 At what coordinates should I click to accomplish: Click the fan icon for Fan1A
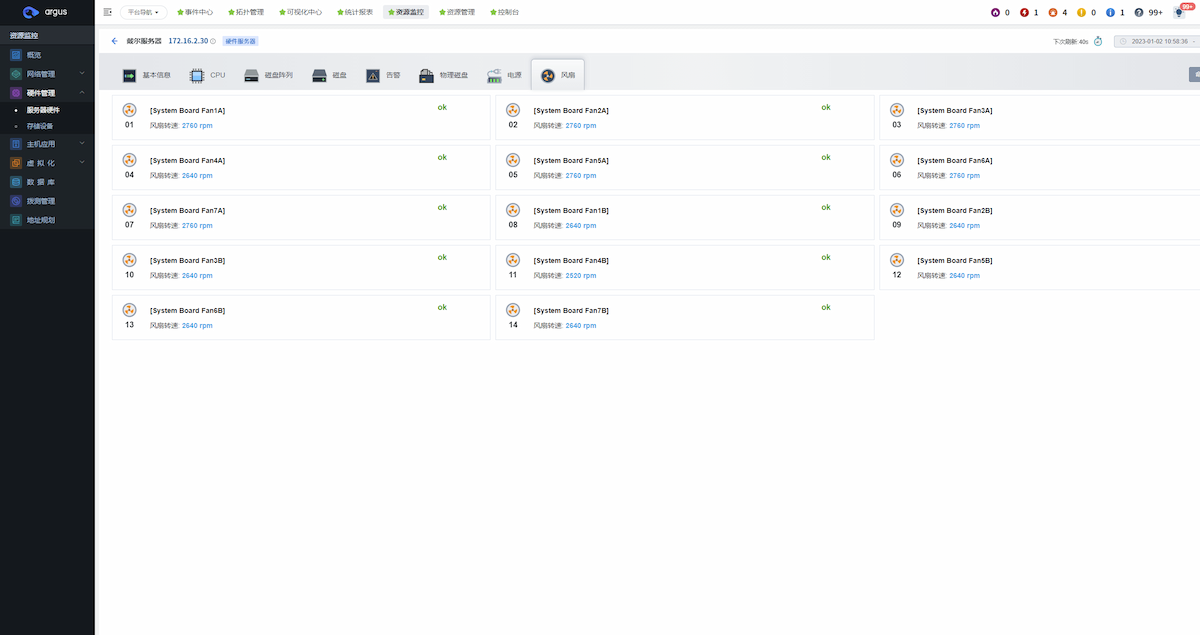tap(129, 110)
